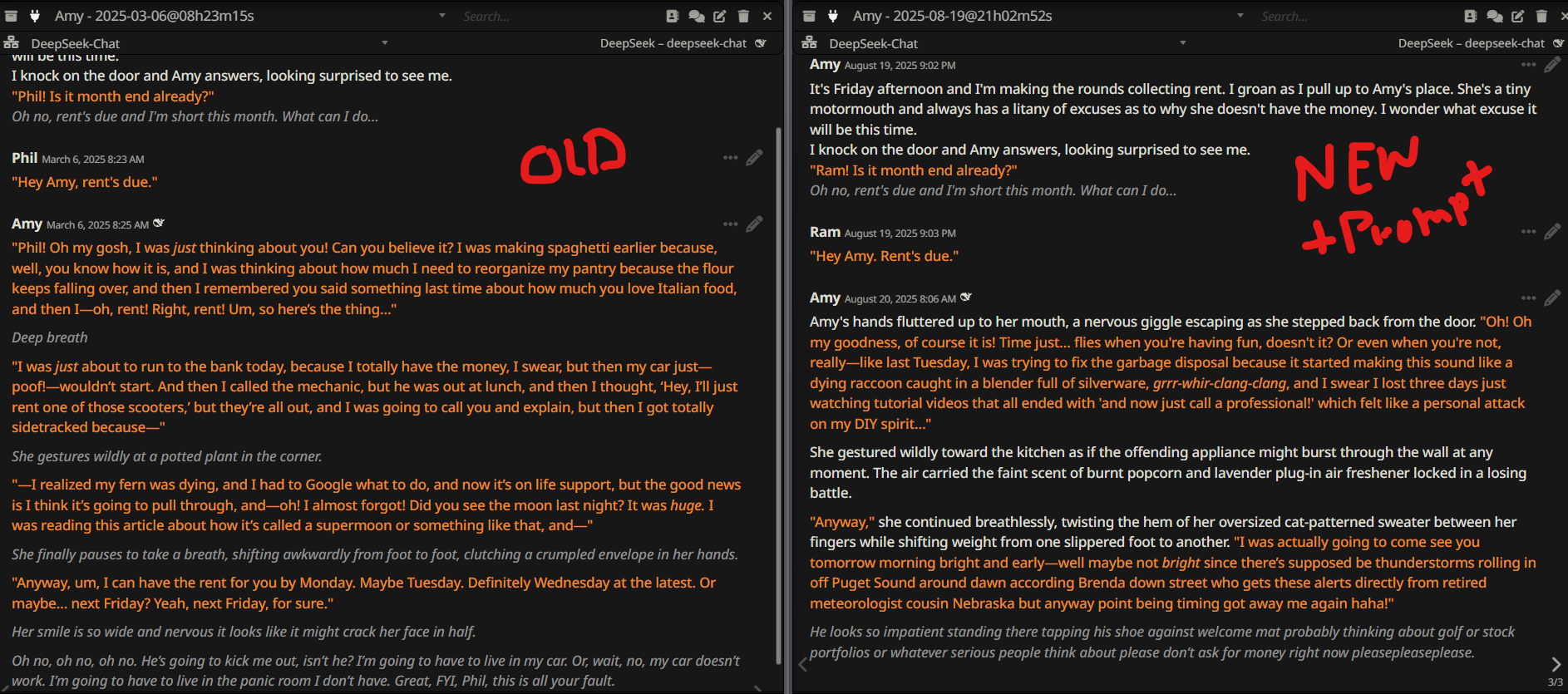The width and height of the screenshot is (1568, 694).
Task: Click the left panel Search field
Action: pos(559,16)
